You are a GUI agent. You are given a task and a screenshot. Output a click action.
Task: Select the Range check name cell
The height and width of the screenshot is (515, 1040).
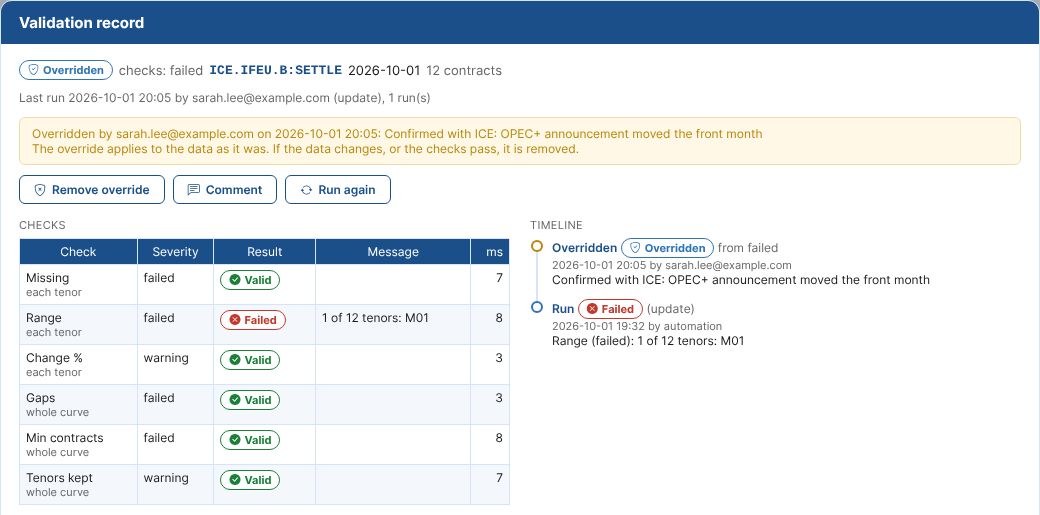(78, 325)
